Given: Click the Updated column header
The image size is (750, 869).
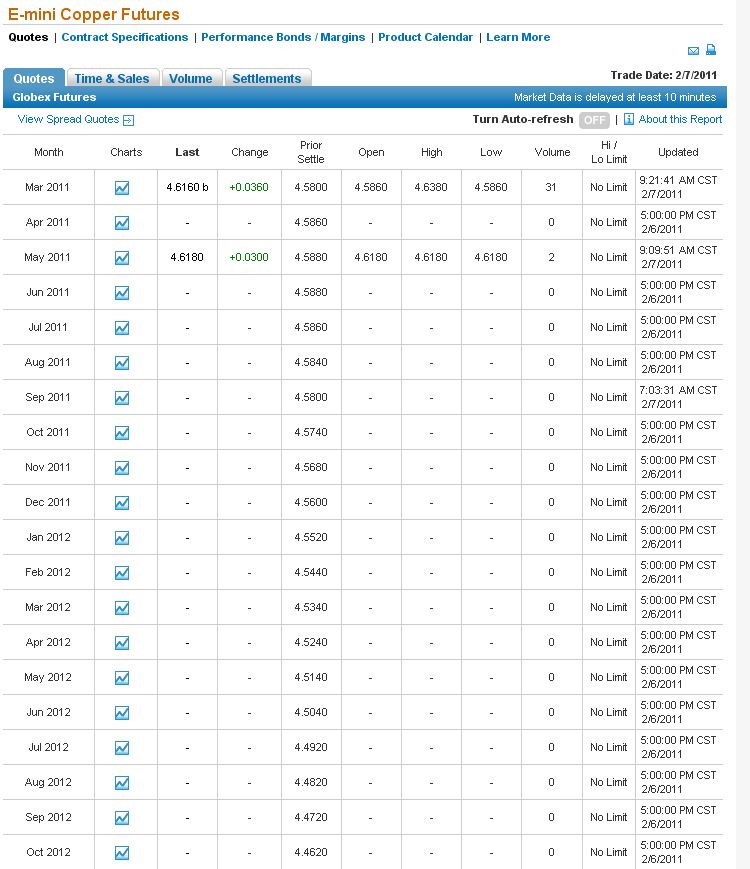Looking at the screenshot, I should tap(678, 152).
